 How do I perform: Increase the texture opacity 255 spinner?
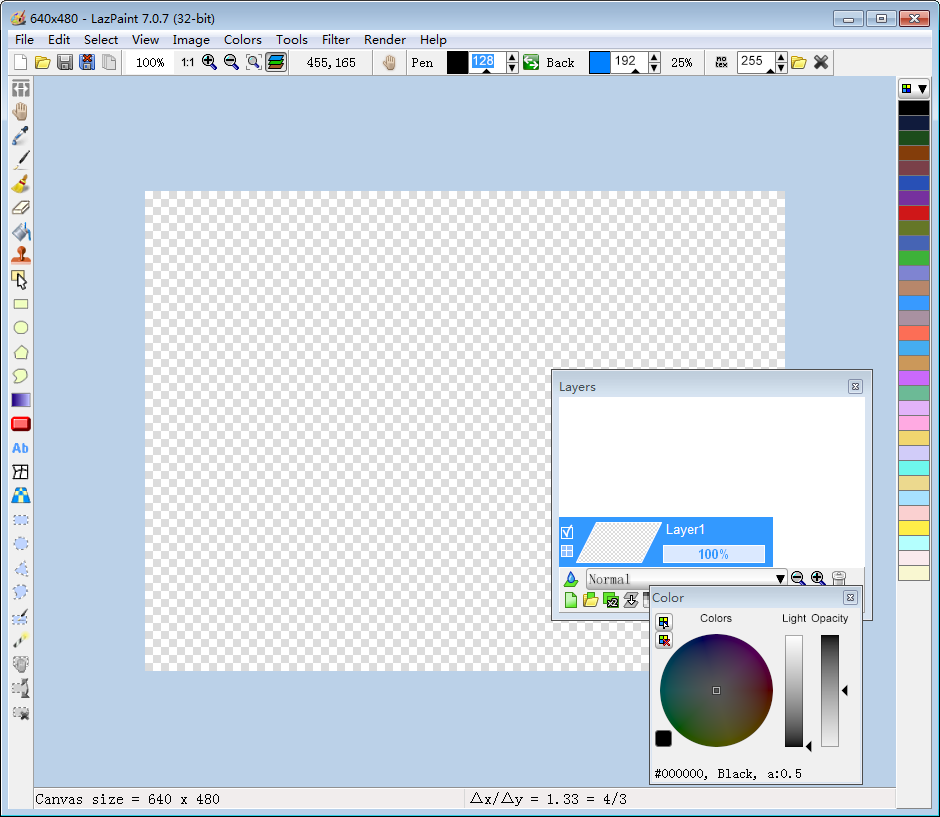point(781,58)
